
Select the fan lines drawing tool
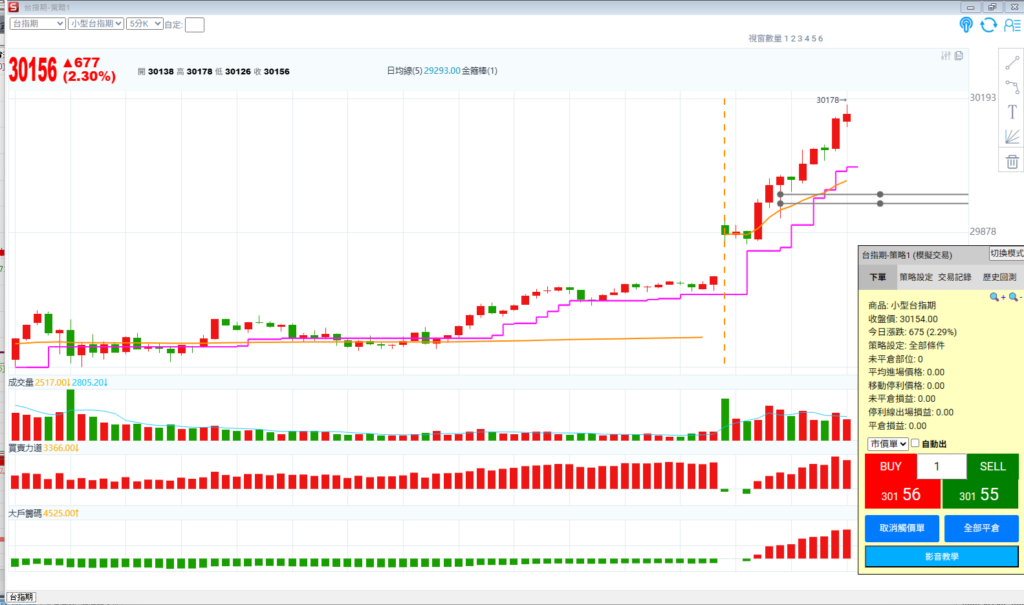(x=1011, y=137)
